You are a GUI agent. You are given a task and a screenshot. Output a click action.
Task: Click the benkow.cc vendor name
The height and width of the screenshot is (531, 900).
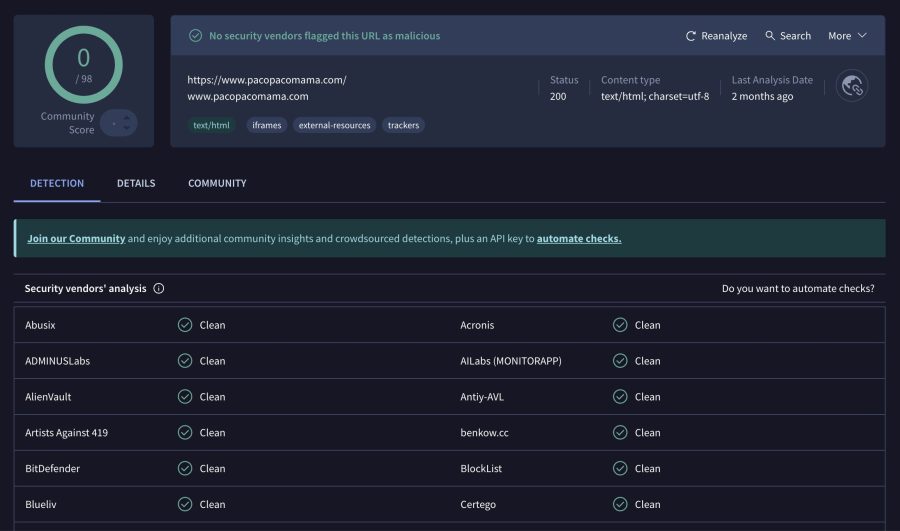[x=484, y=433]
